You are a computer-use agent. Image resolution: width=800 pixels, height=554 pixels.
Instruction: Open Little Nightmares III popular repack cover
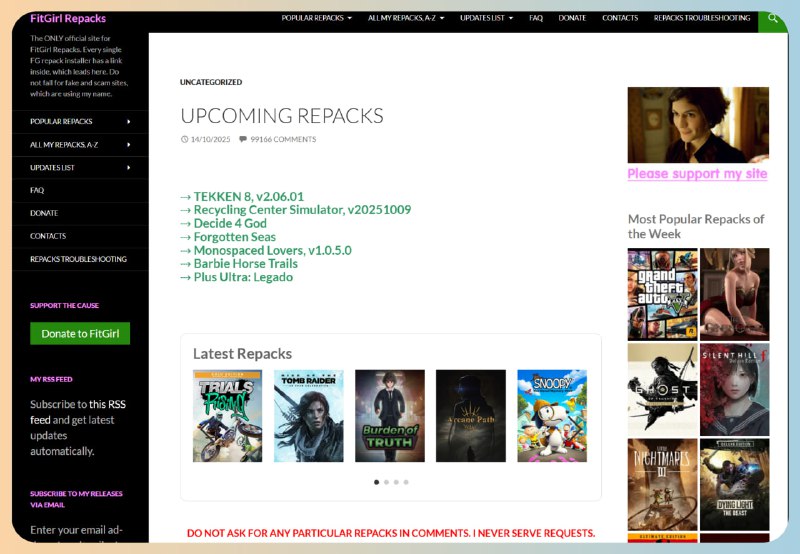[662, 485]
